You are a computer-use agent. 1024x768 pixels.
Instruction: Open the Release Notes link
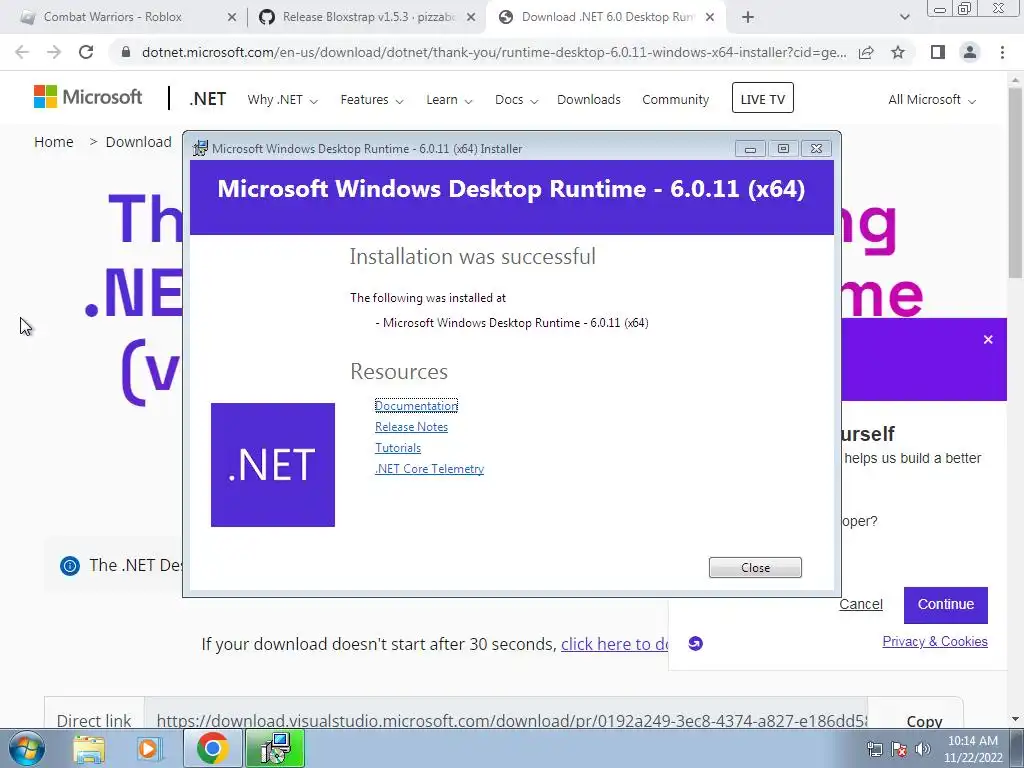411,426
